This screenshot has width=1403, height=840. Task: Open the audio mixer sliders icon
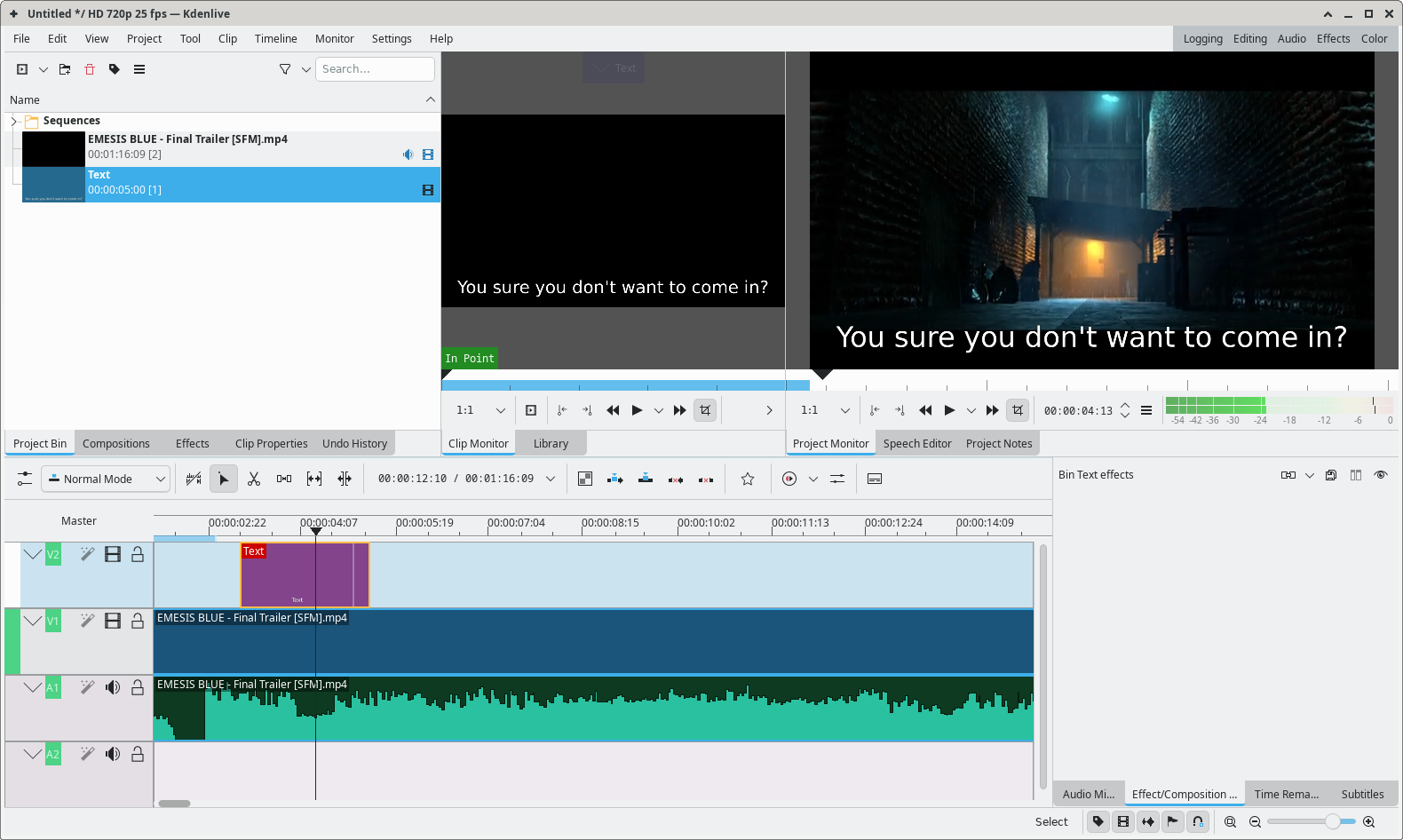[x=837, y=479]
